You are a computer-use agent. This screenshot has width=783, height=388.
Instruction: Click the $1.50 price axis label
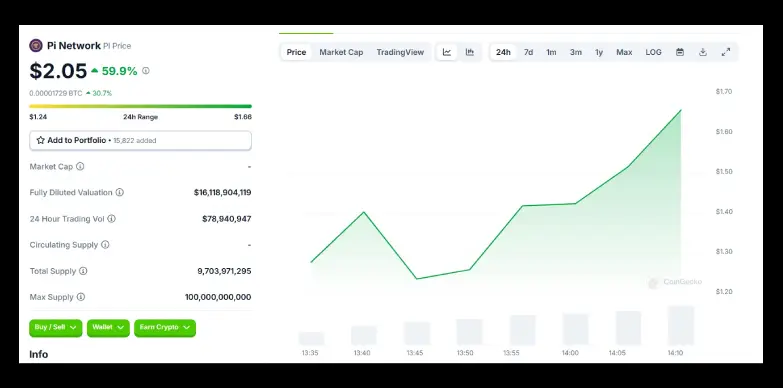point(724,171)
